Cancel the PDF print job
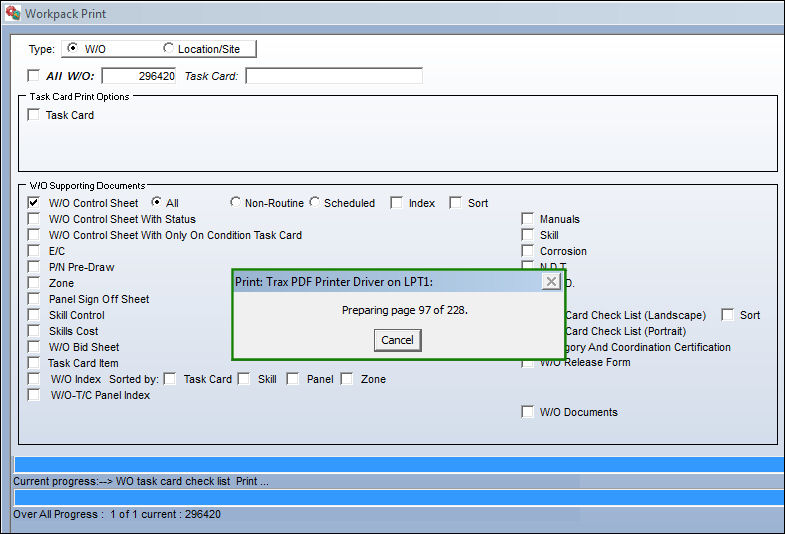785x534 pixels. click(x=398, y=340)
